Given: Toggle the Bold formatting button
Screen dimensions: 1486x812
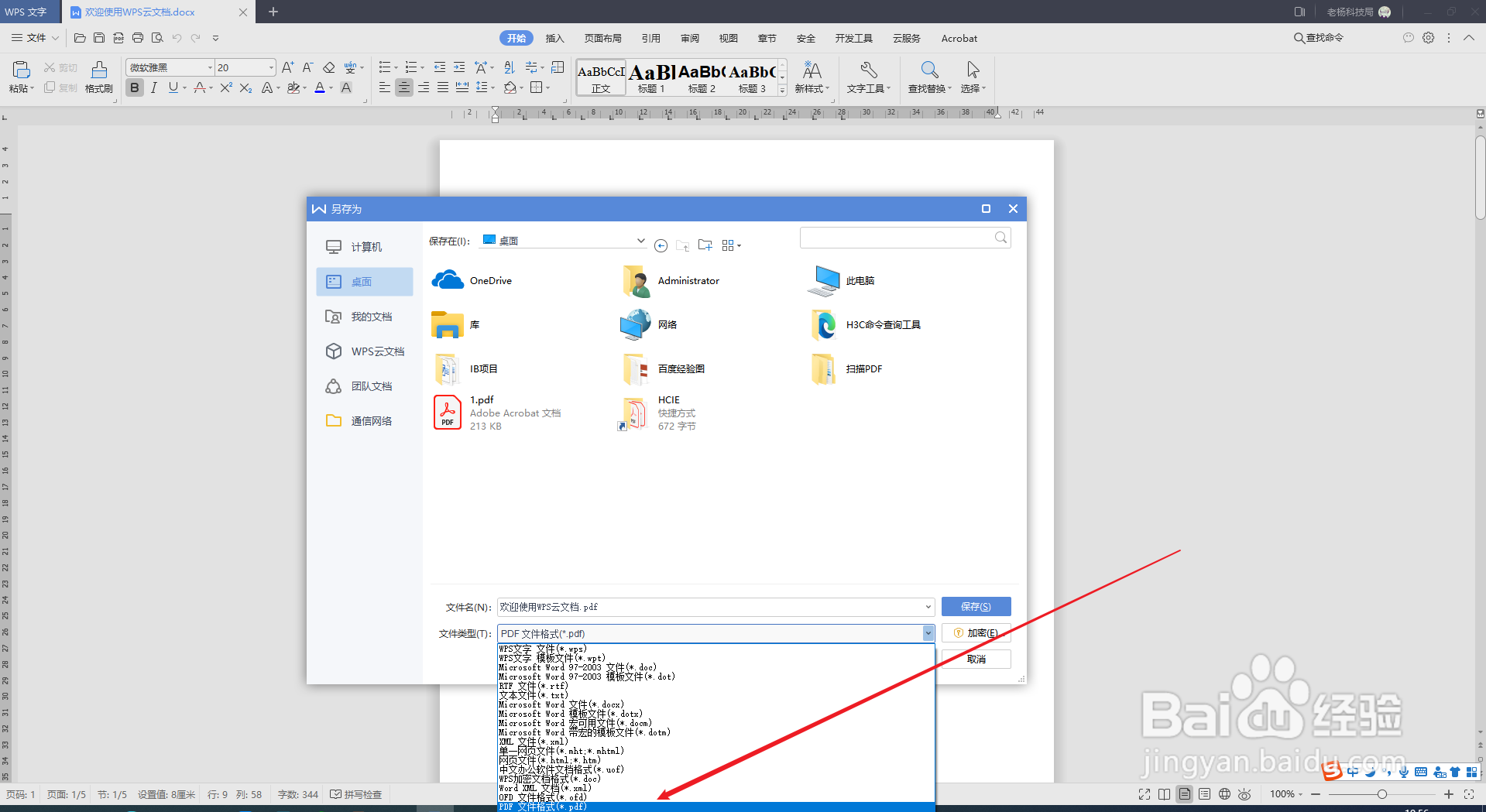Looking at the screenshot, I should 135,87.
